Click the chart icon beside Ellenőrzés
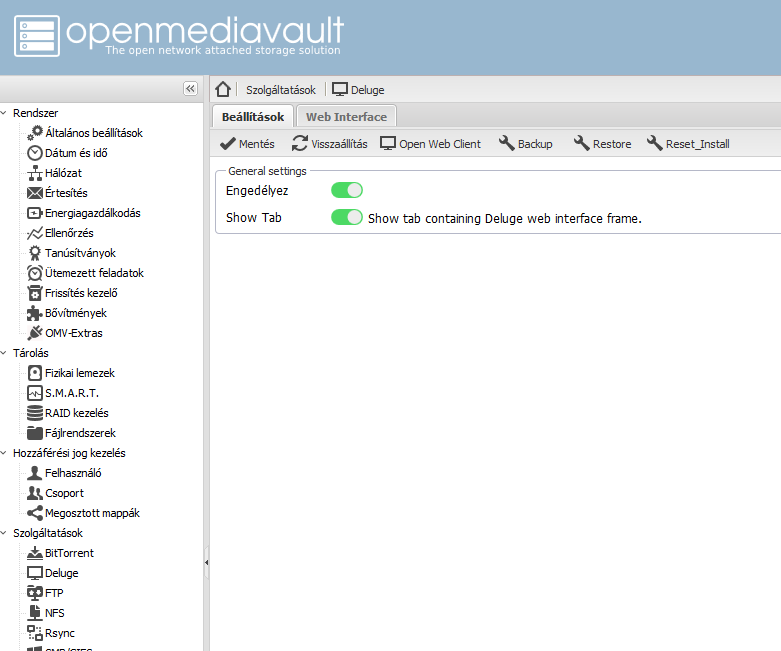 click(35, 233)
